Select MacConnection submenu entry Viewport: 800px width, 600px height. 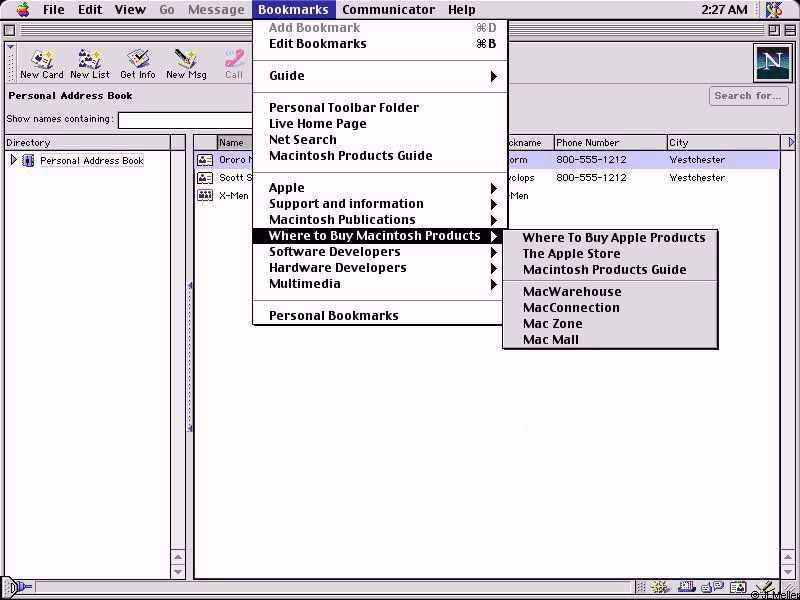click(x=610, y=308)
